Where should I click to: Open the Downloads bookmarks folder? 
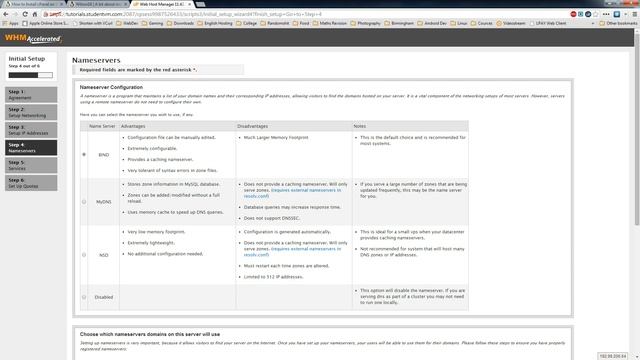[180, 24]
